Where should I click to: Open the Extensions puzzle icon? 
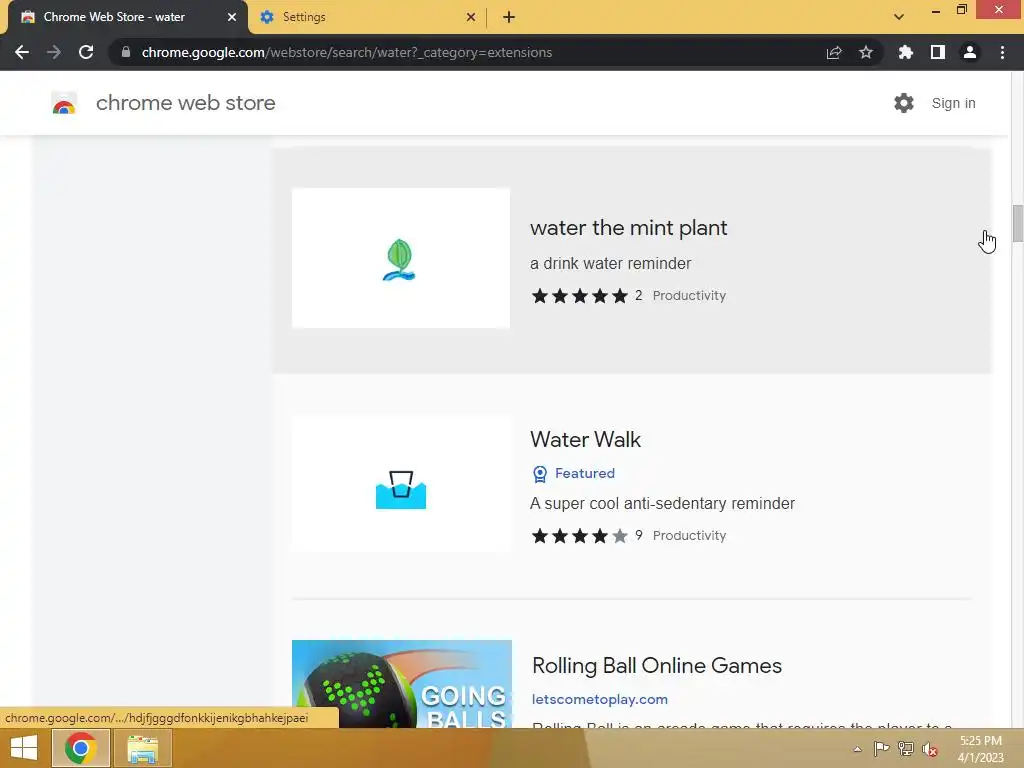coord(905,52)
